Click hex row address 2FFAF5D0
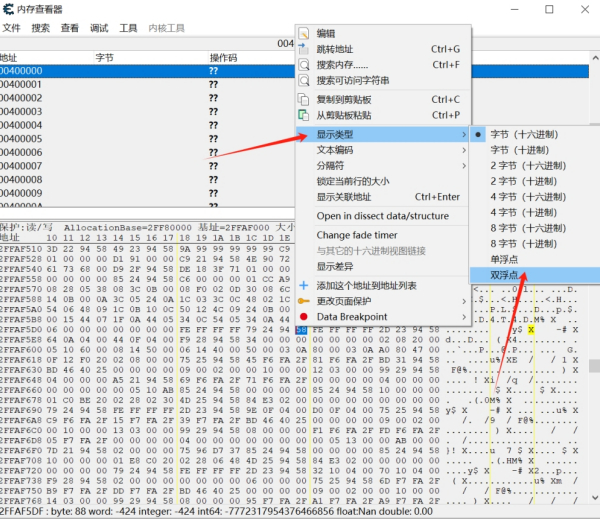Screen dimensions: 600x519 [21, 330]
